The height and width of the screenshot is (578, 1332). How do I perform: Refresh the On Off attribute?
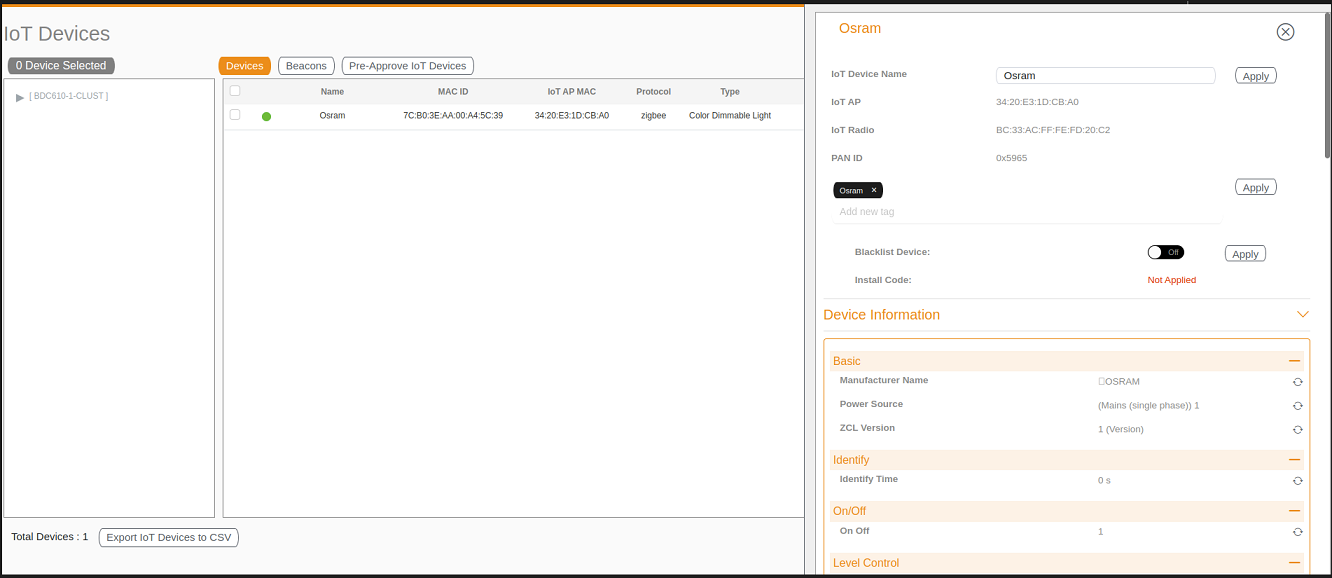(x=1297, y=532)
